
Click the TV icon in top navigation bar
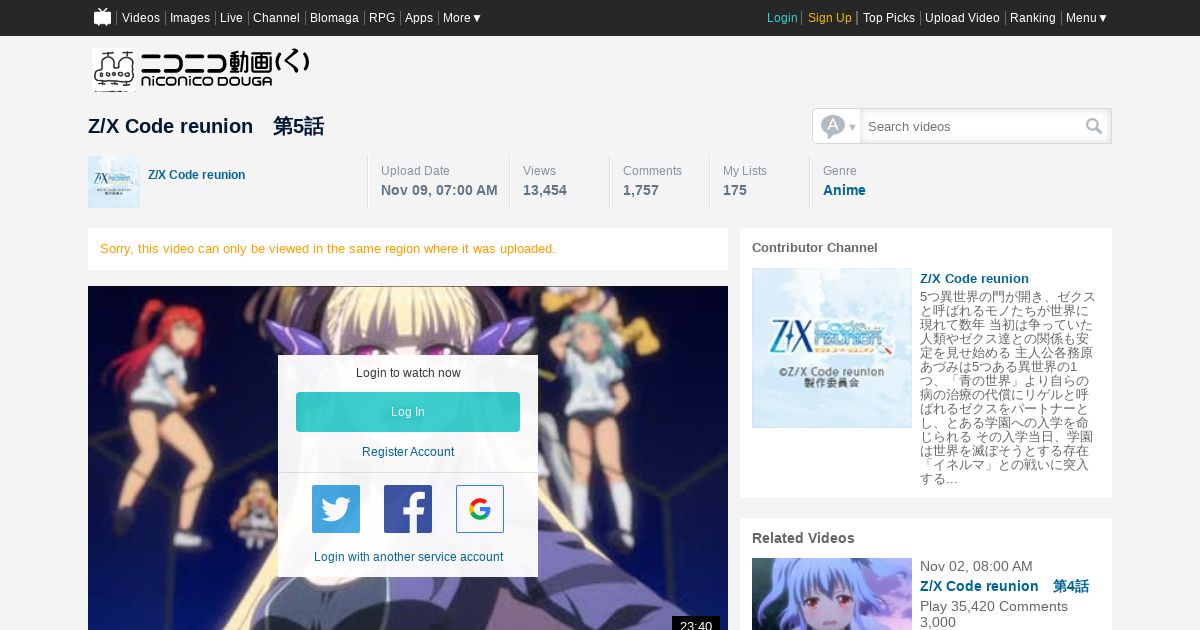pos(103,17)
